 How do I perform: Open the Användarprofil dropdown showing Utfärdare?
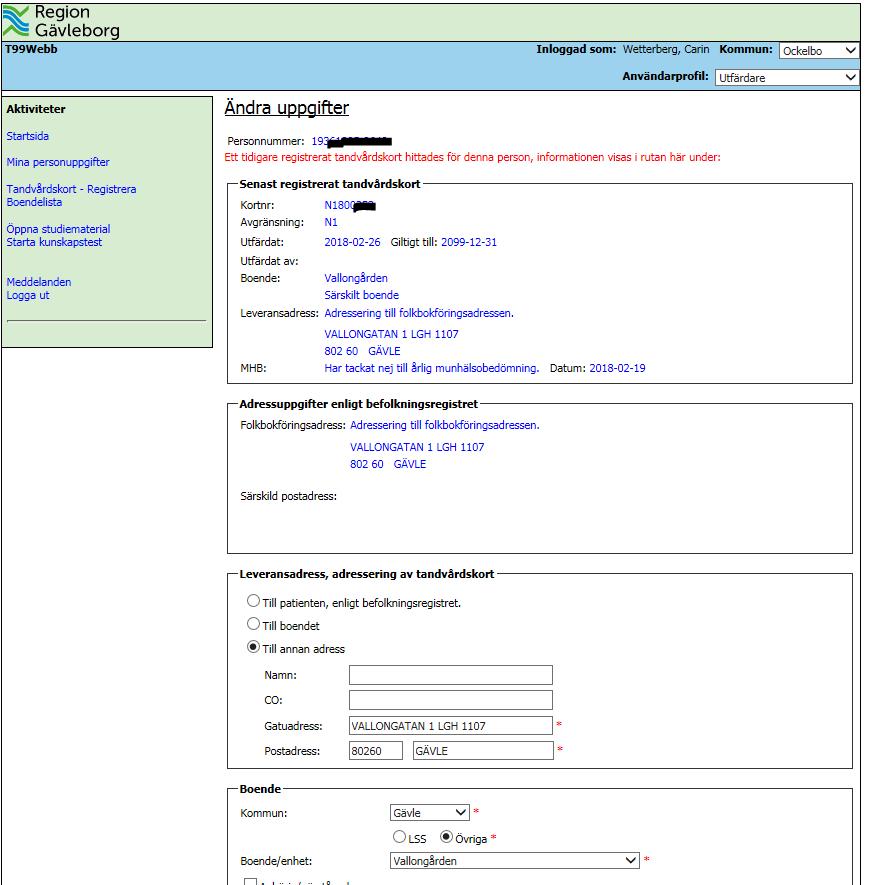(787, 77)
